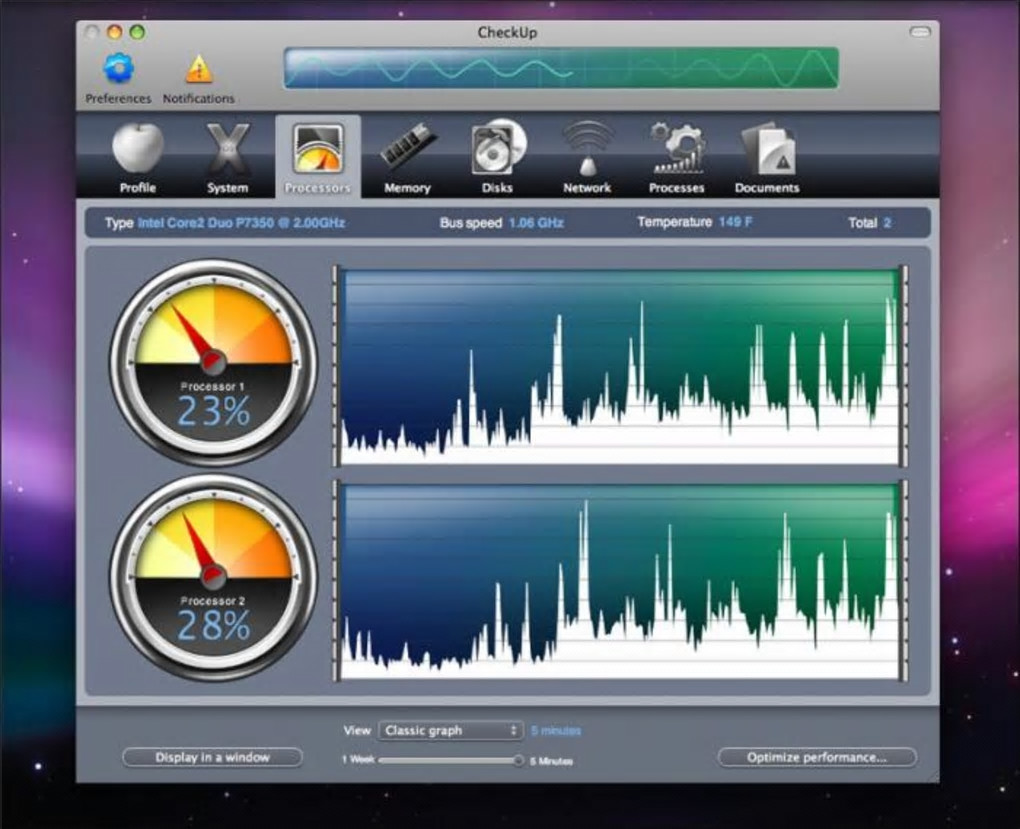The image size is (1020, 829).
Task: Open the Documents section icon
Action: (x=767, y=150)
